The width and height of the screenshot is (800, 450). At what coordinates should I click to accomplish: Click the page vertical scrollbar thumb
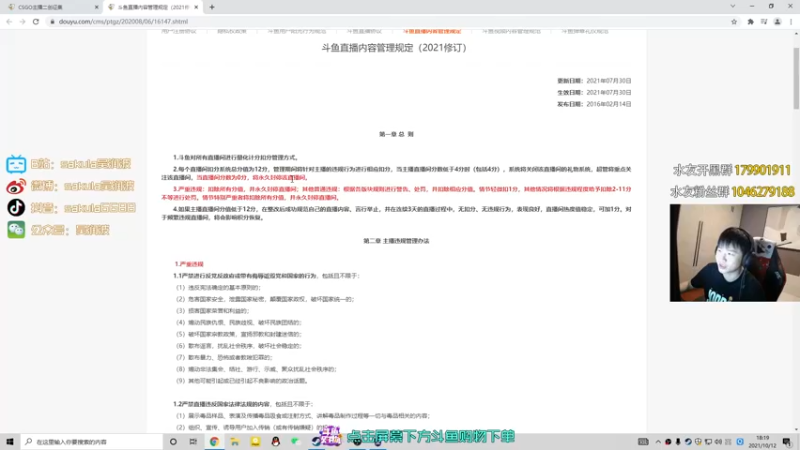point(796,78)
